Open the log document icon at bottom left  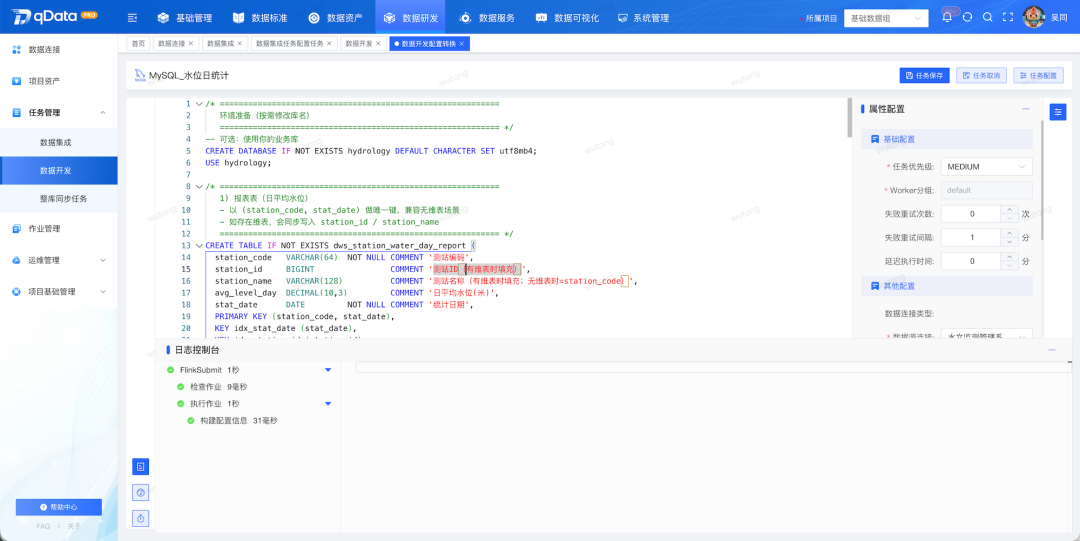point(141,467)
